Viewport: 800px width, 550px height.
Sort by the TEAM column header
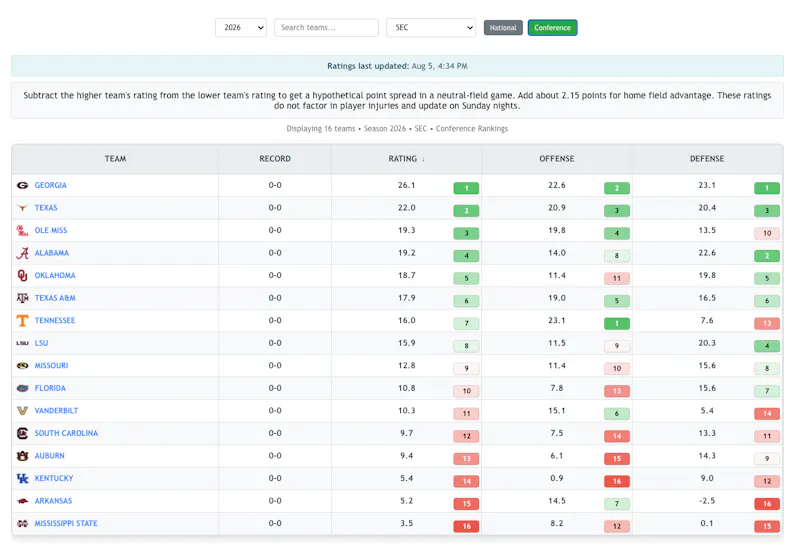pos(115,159)
